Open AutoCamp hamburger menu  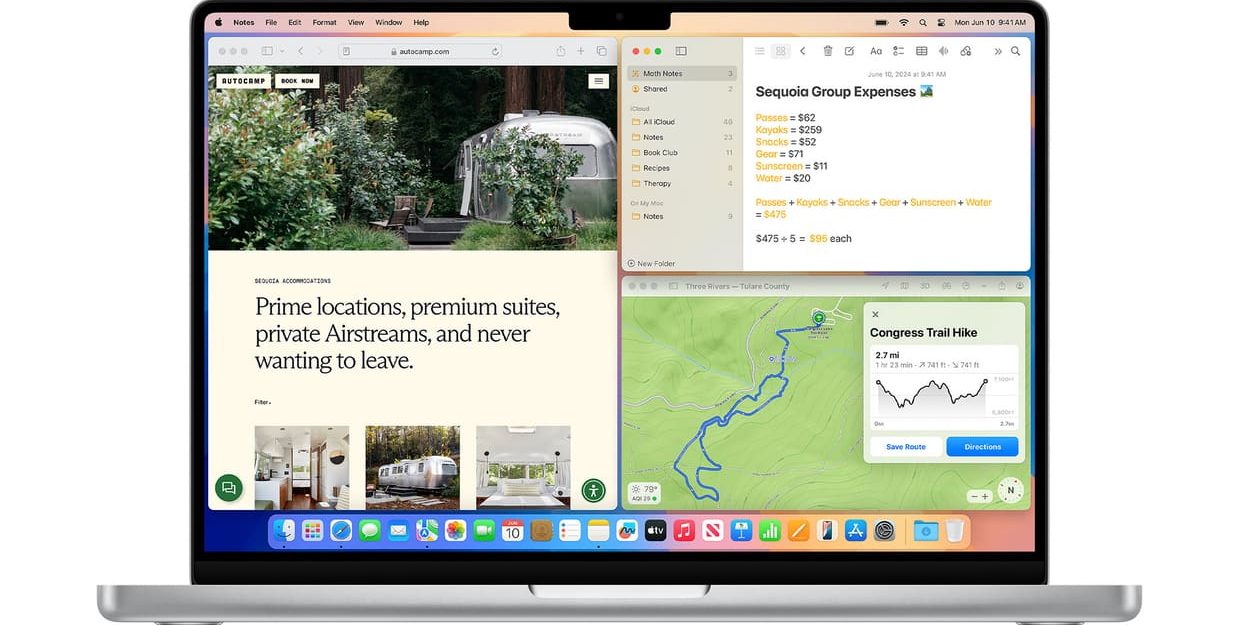click(x=598, y=81)
